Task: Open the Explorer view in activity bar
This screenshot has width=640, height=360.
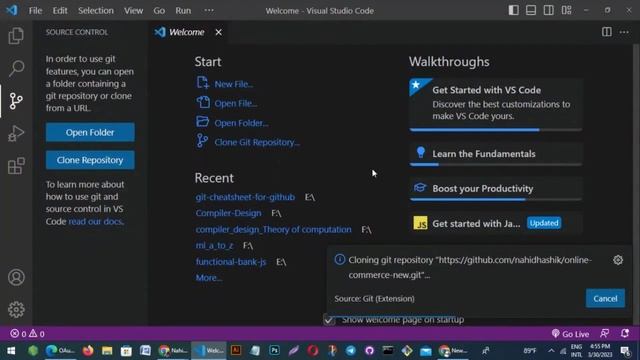Action: [x=16, y=36]
